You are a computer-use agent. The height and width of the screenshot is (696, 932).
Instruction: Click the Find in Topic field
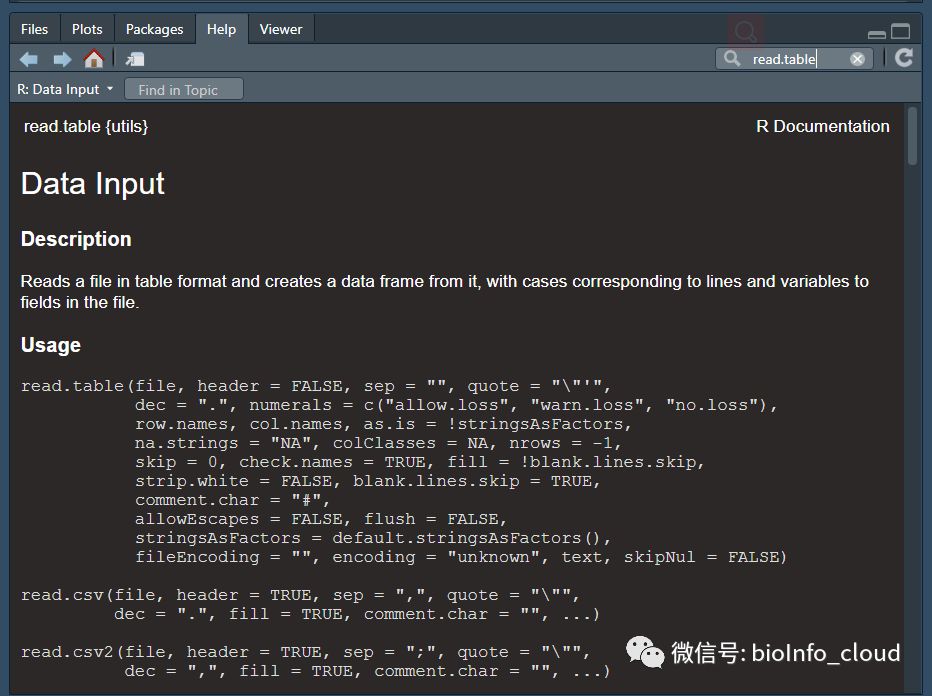tap(184, 90)
